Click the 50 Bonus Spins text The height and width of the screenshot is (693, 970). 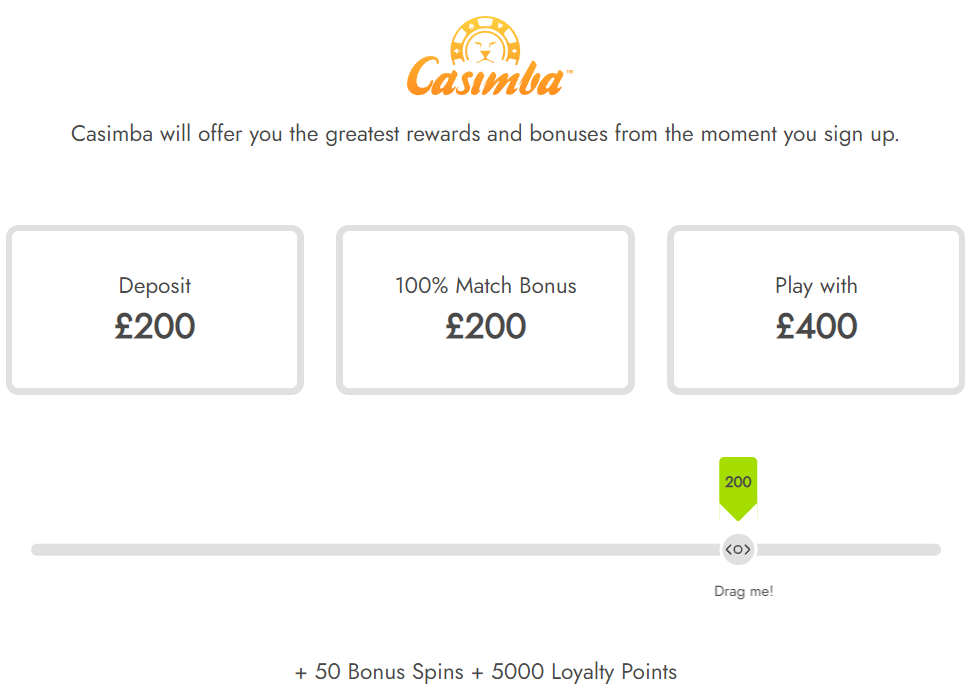coord(389,672)
